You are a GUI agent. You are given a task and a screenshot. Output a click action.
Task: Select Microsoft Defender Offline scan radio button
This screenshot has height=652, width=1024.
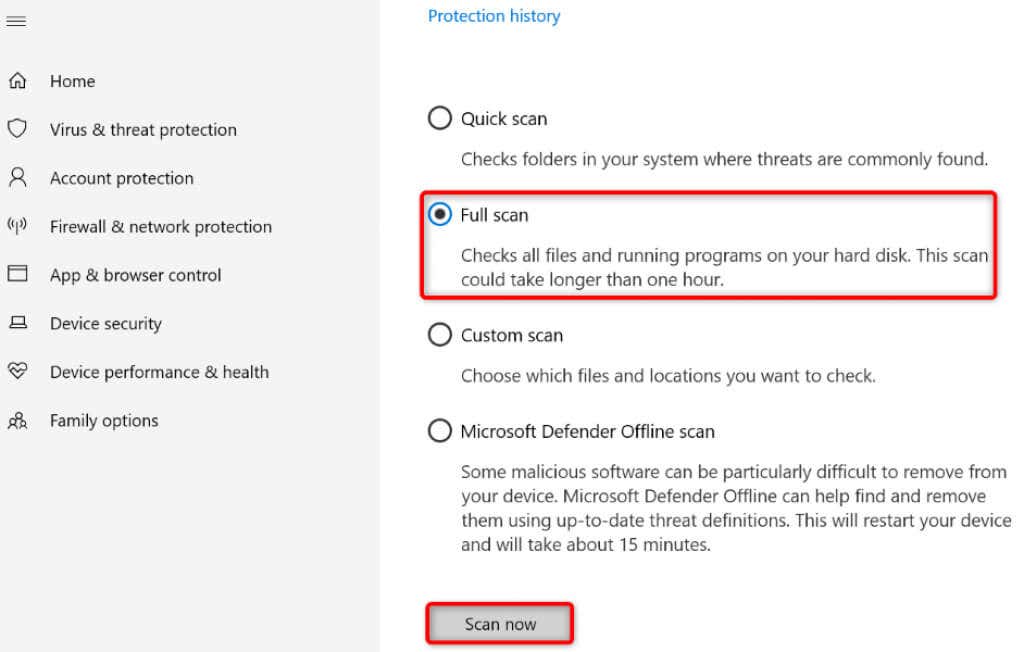(440, 431)
